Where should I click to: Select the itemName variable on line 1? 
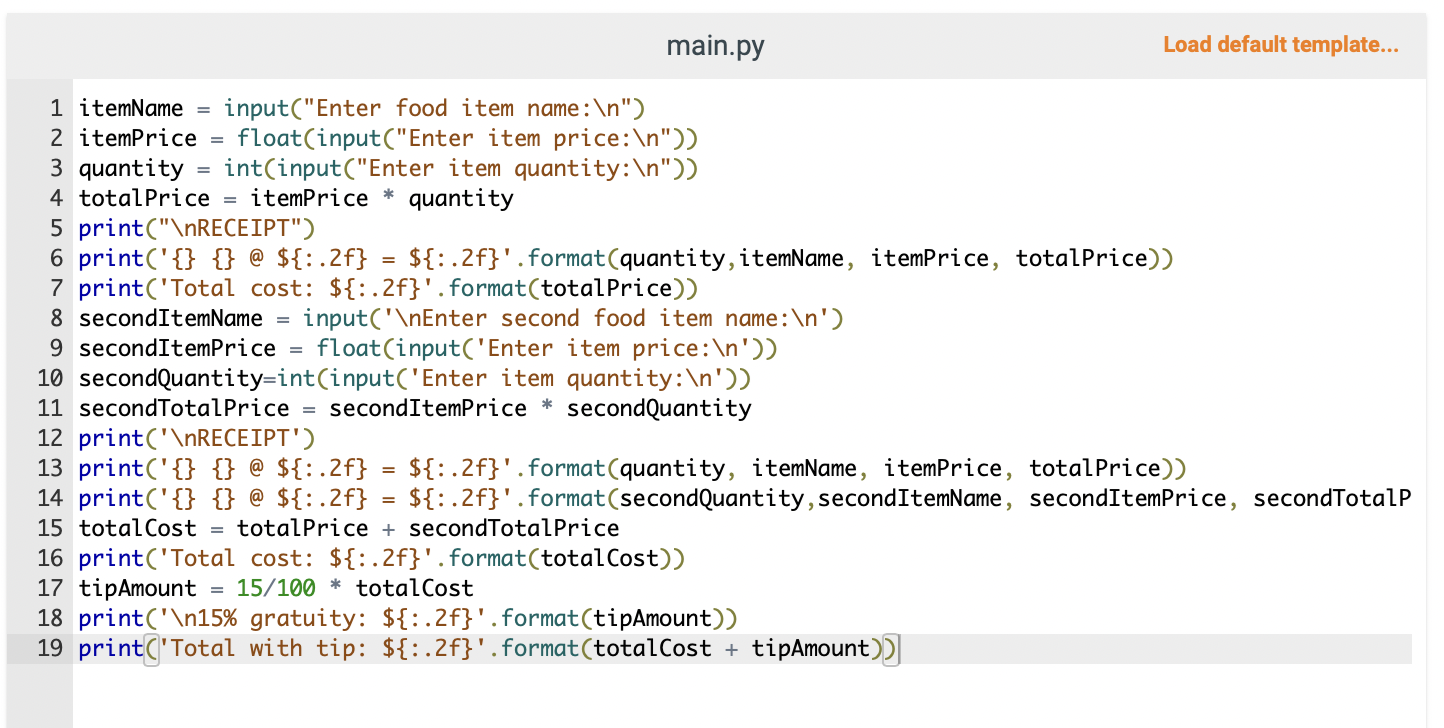pyautogui.click(x=130, y=108)
